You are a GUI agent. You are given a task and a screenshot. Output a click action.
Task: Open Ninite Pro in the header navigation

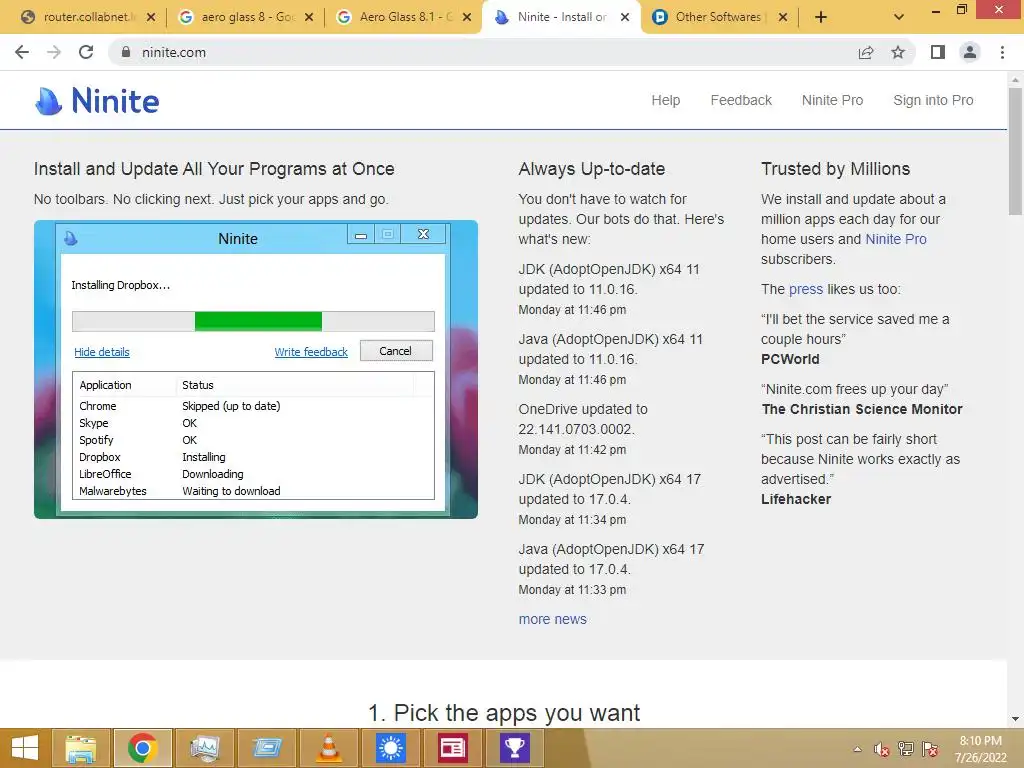click(x=832, y=101)
